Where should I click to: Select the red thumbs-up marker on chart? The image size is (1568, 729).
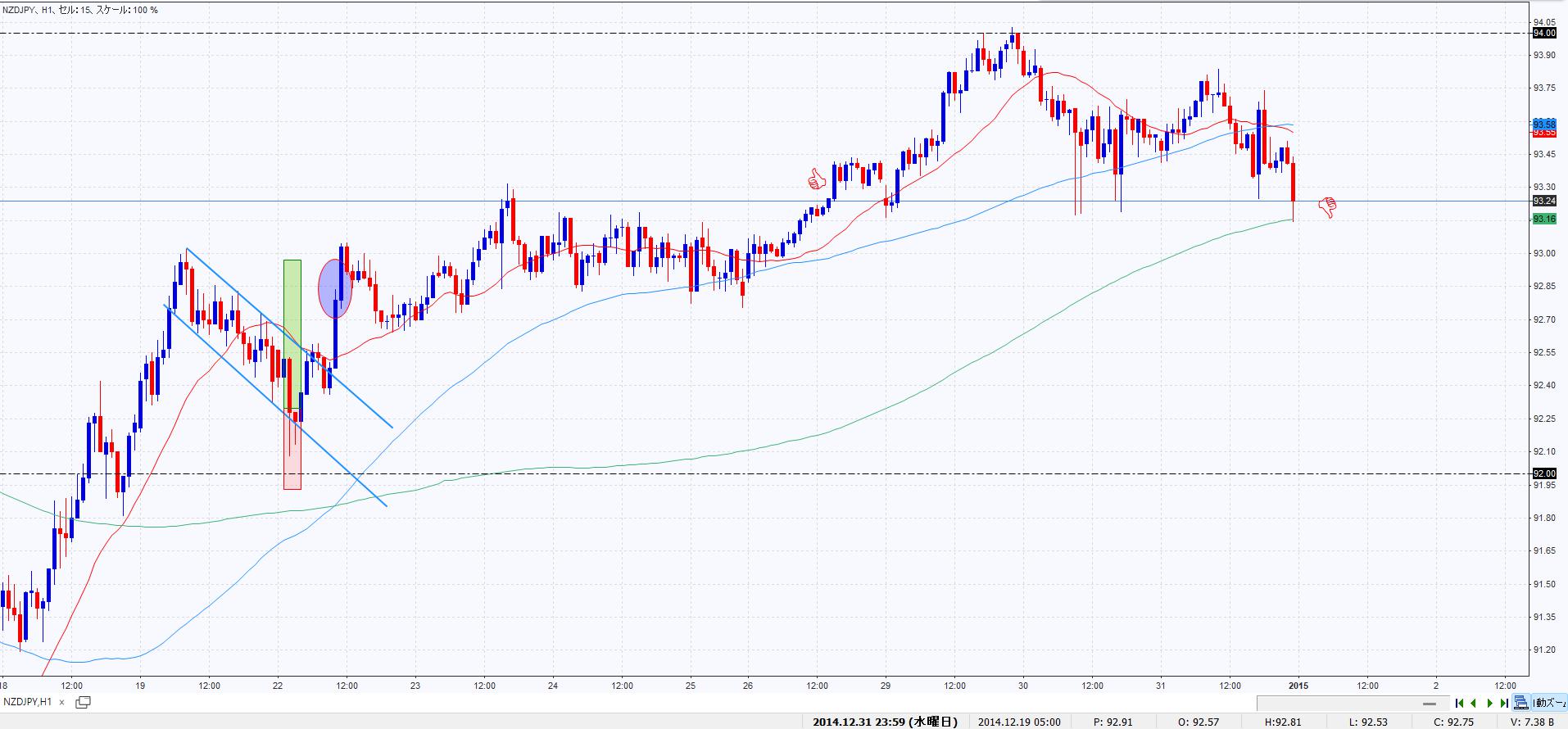click(816, 179)
